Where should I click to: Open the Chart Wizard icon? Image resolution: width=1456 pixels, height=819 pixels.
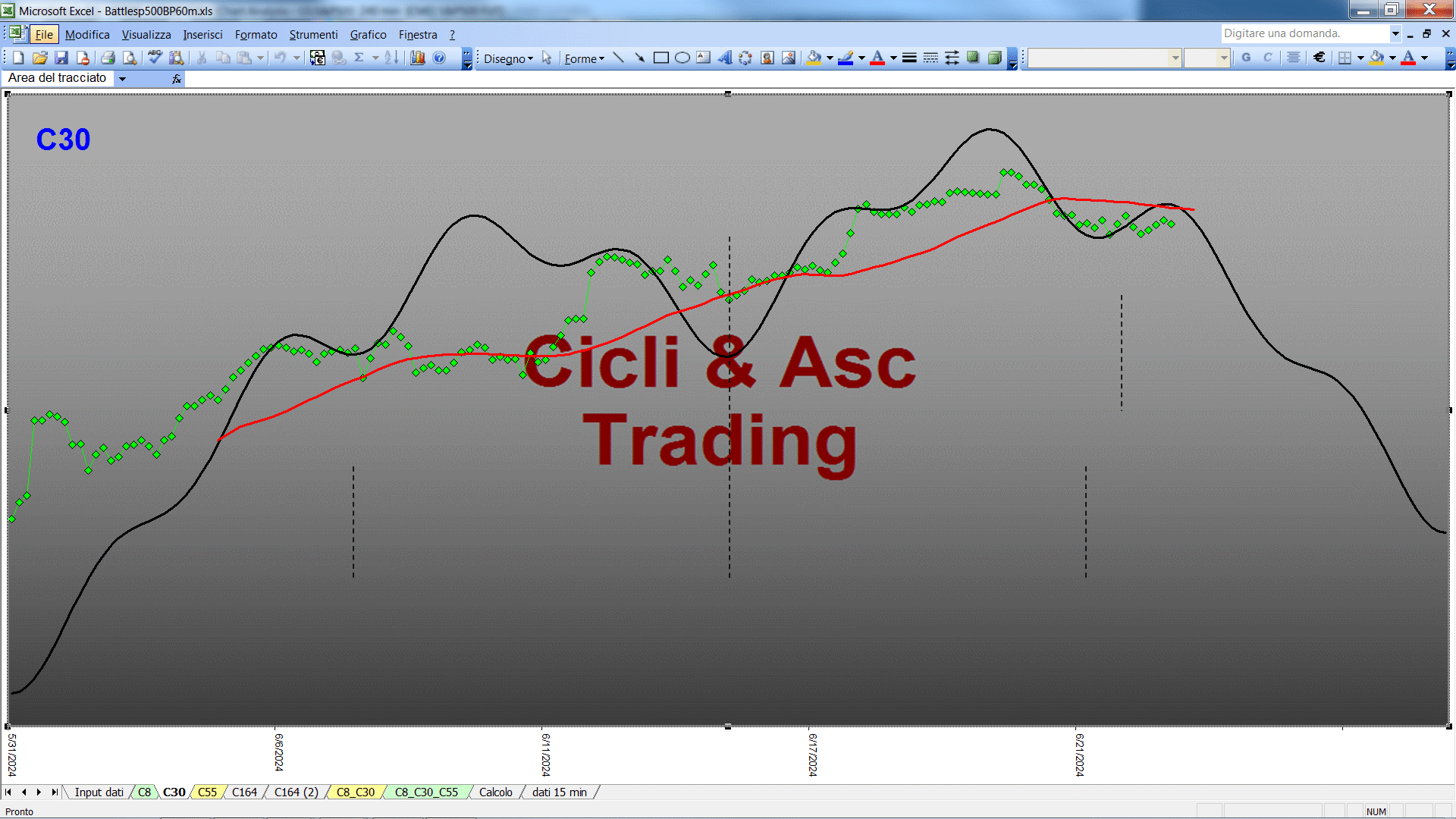coord(417,58)
